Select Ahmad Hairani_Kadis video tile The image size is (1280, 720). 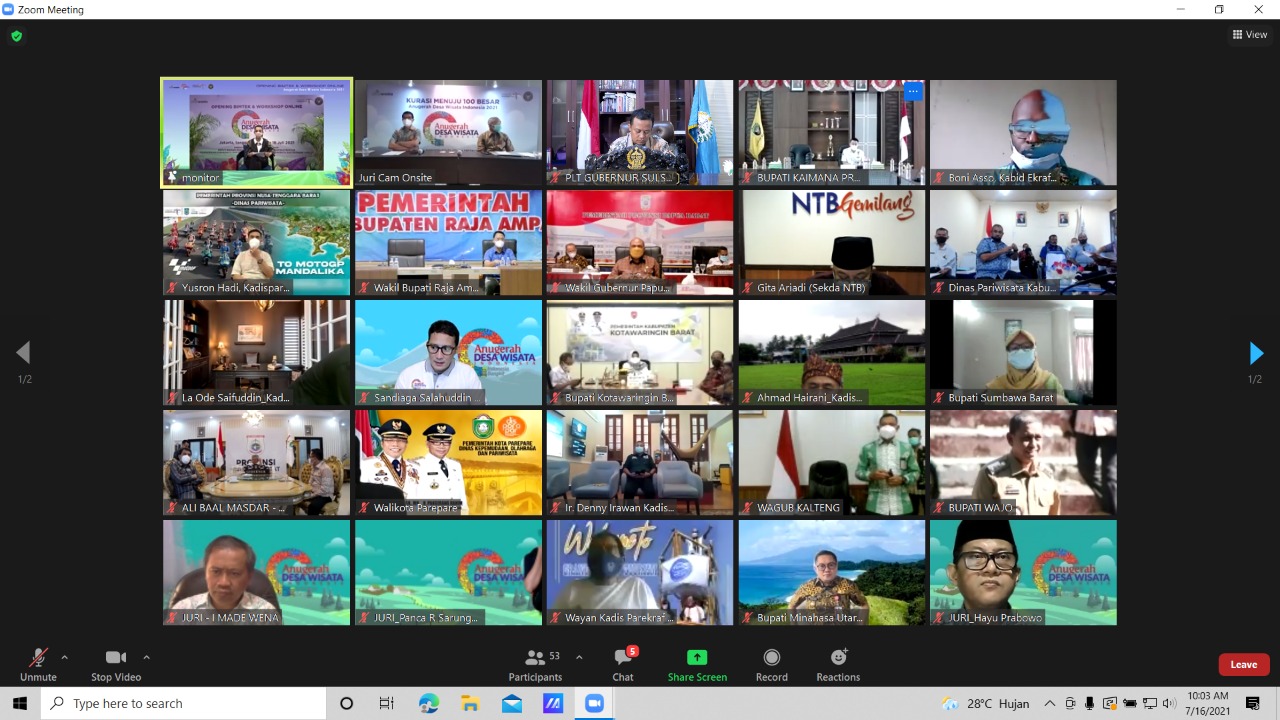pyautogui.click(x=832, y=353)
